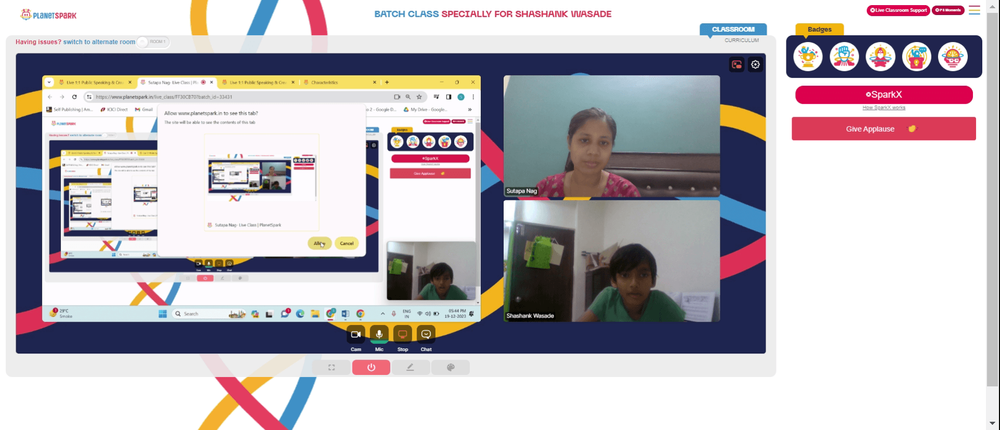The image size is (1000, 430).
Task: Open the color palette tool
Action: pyautogui.click(x=450, y=367)
